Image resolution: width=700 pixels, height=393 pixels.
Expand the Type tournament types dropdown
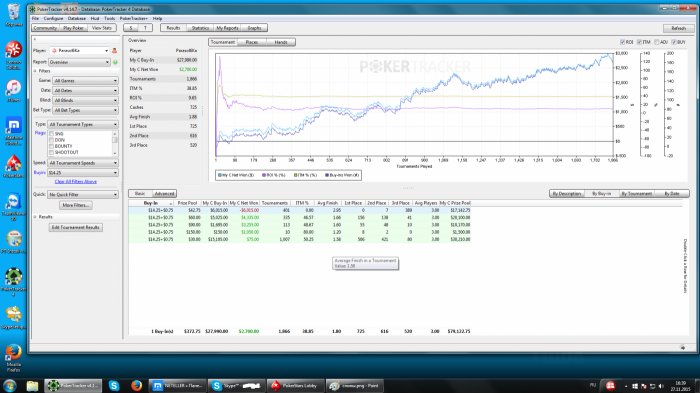pyautogui.click(x=83, y=125)
